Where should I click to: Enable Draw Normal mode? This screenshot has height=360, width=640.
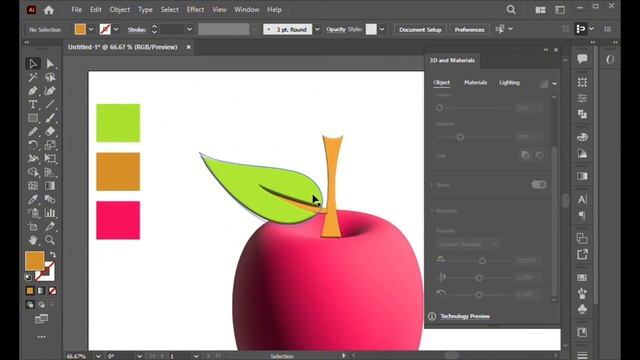pos(30,304)
